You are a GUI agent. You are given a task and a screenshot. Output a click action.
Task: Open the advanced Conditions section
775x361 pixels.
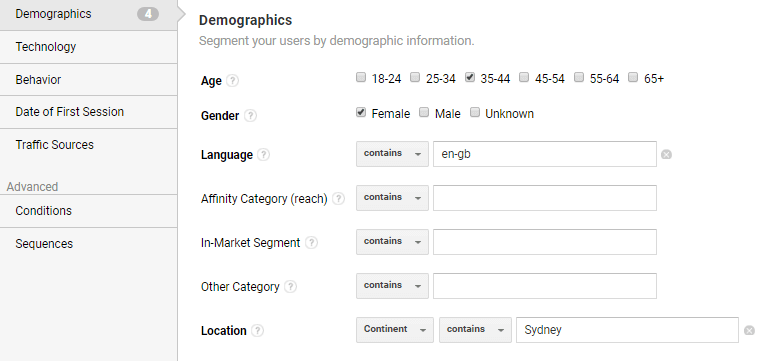(x=88, y=211)
